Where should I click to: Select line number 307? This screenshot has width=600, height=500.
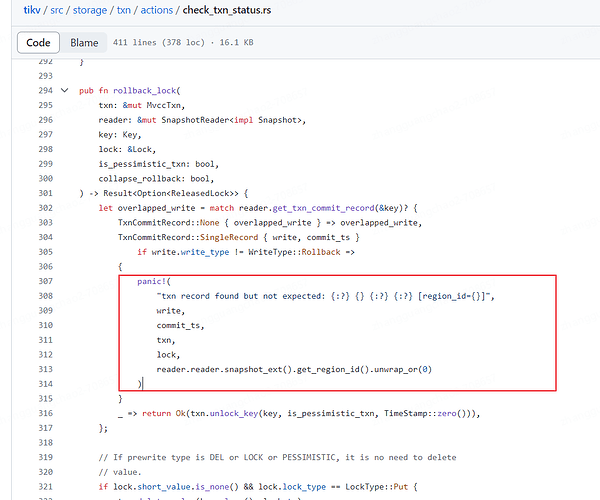point(46,281)
